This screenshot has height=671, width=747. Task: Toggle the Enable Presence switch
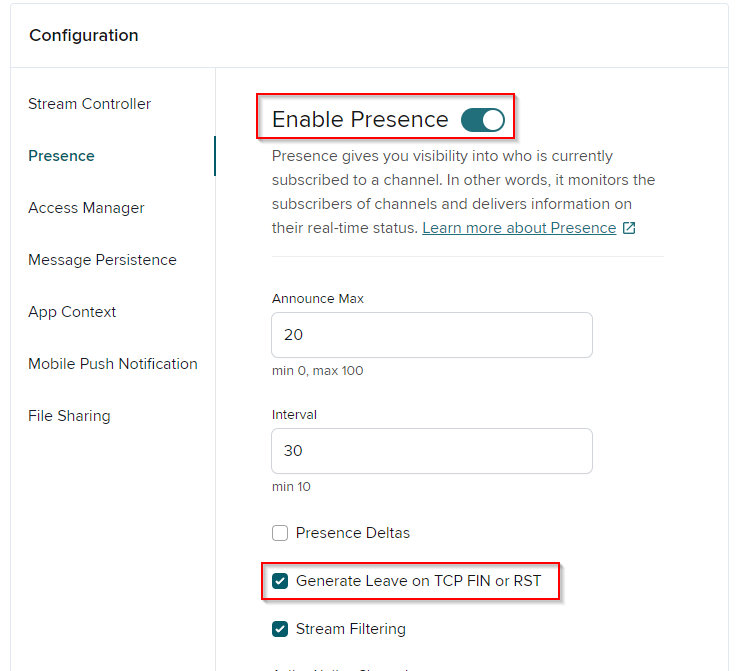pos(482,120)
